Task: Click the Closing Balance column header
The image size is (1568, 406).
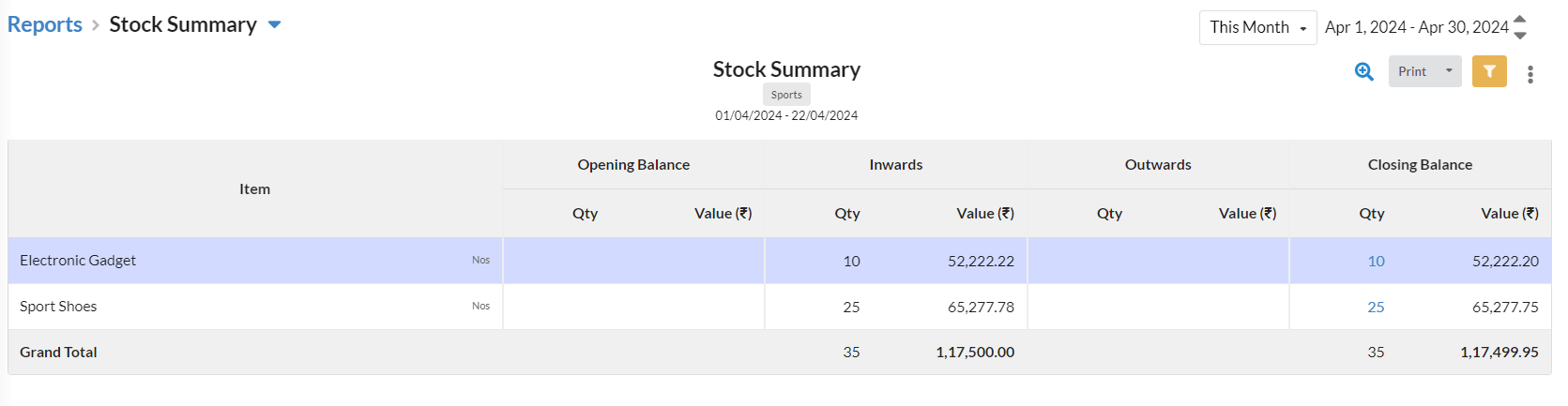Action: tap(1420, 164)
